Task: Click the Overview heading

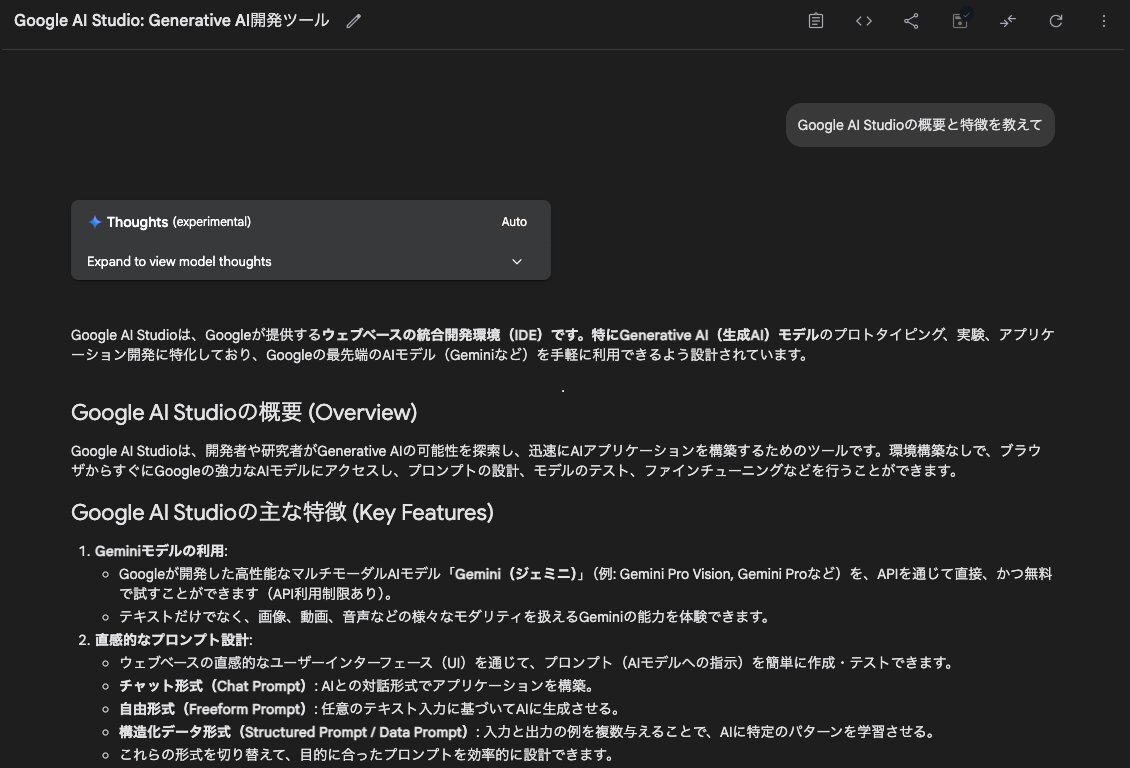Action: coord(244,412)
